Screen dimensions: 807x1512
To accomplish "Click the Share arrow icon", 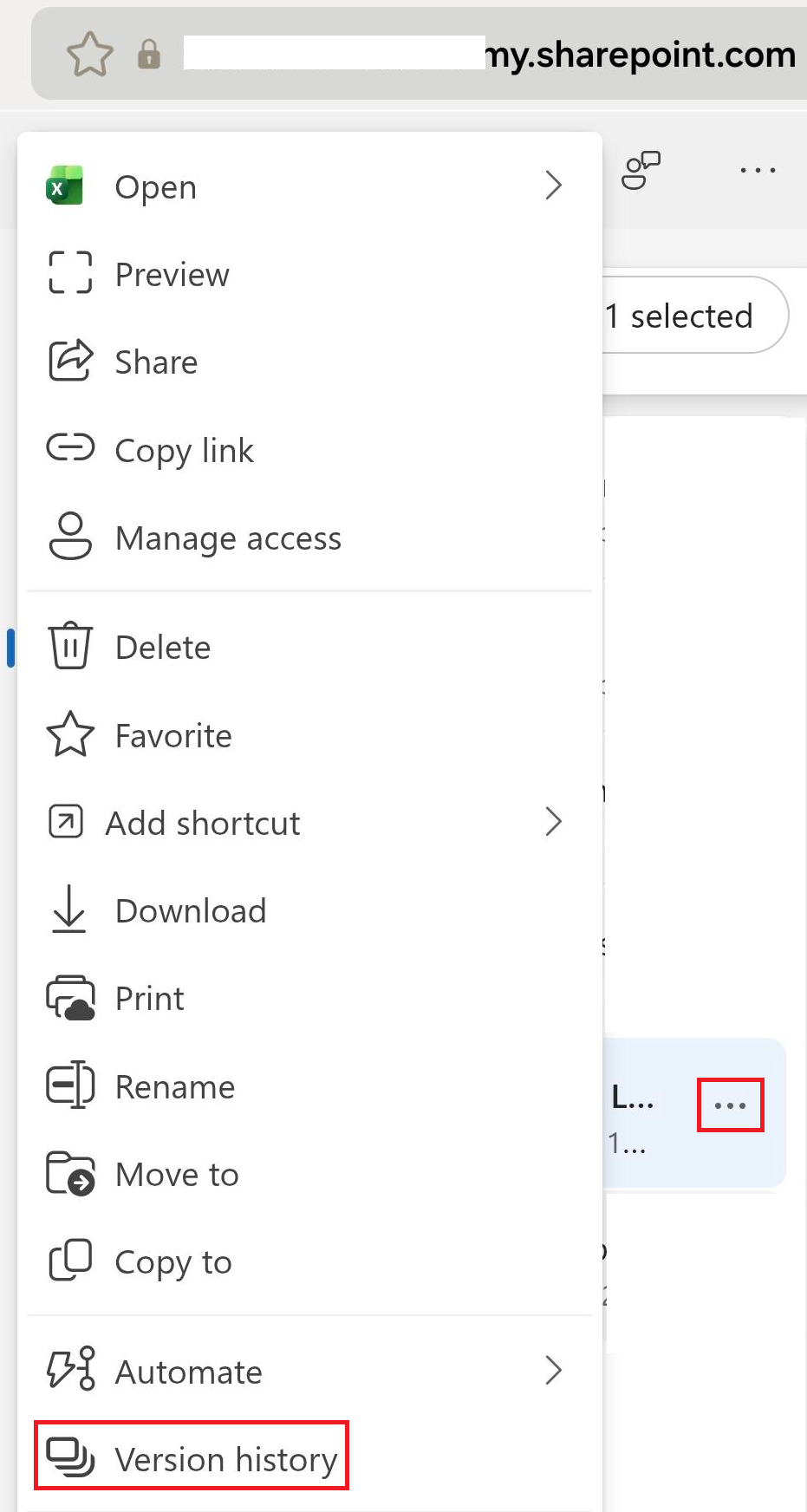I will coord(70,361).
